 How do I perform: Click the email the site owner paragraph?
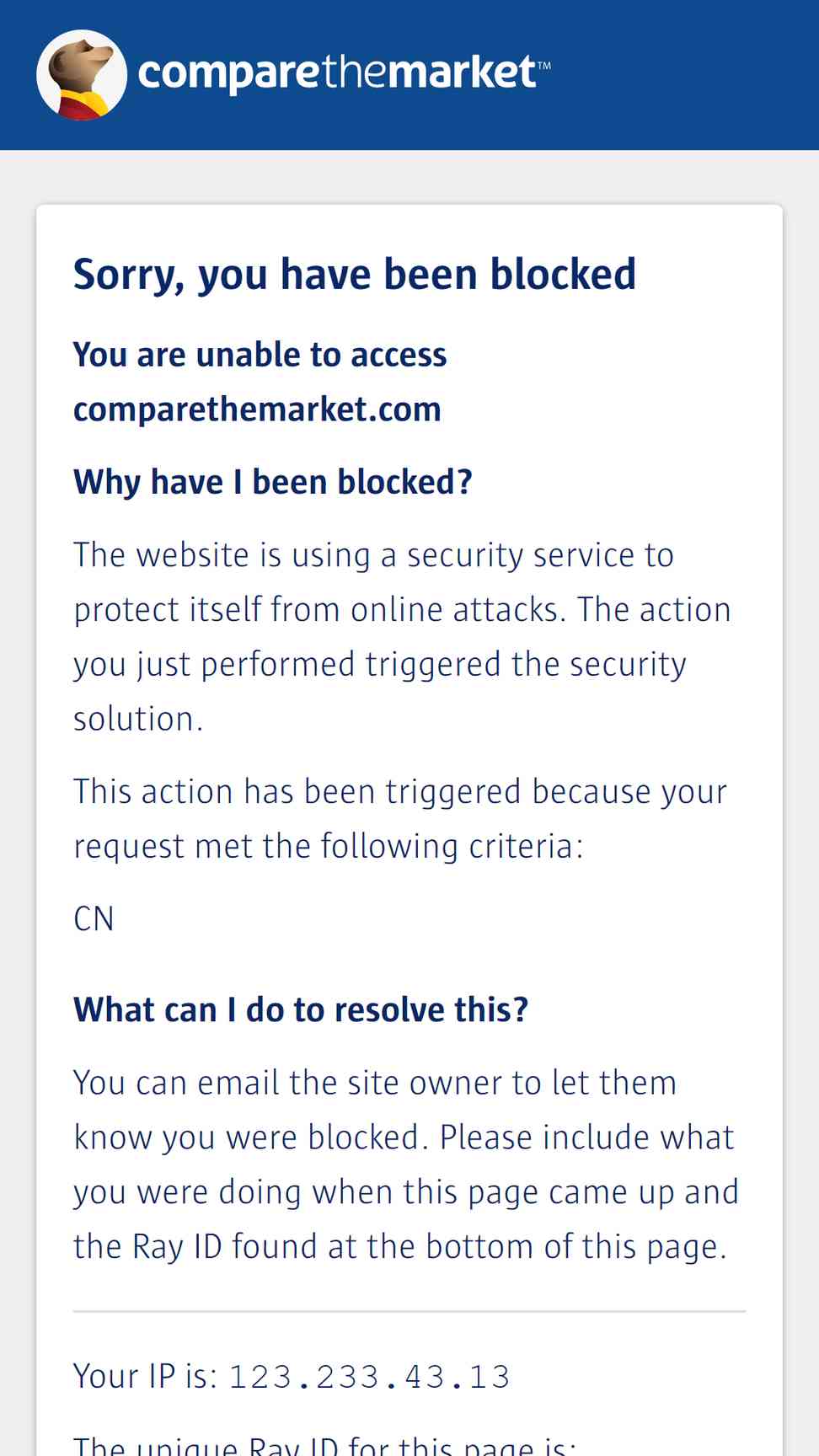click(x=406, y=1164)
